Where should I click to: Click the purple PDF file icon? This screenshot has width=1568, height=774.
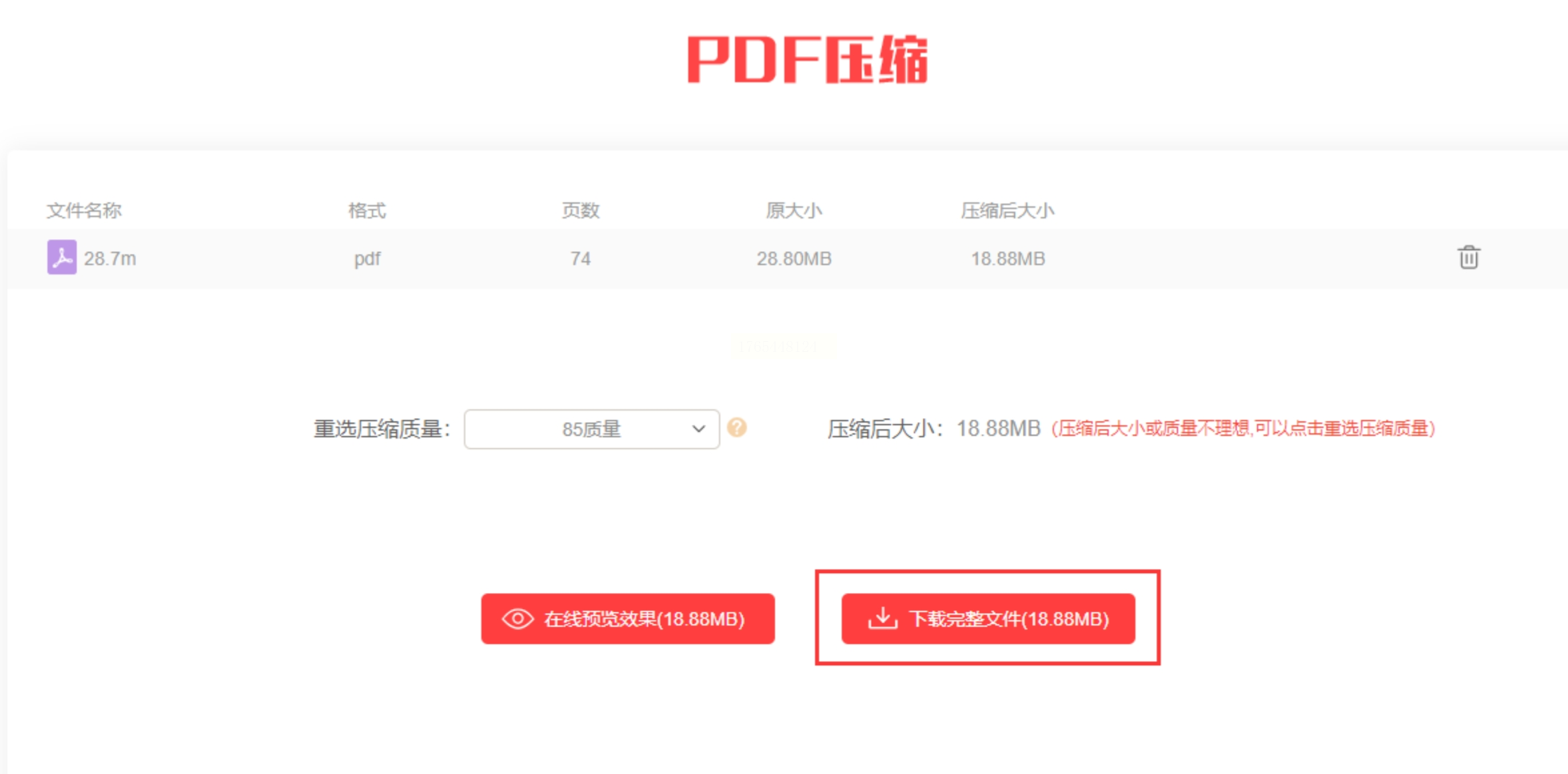coord(61,257)
